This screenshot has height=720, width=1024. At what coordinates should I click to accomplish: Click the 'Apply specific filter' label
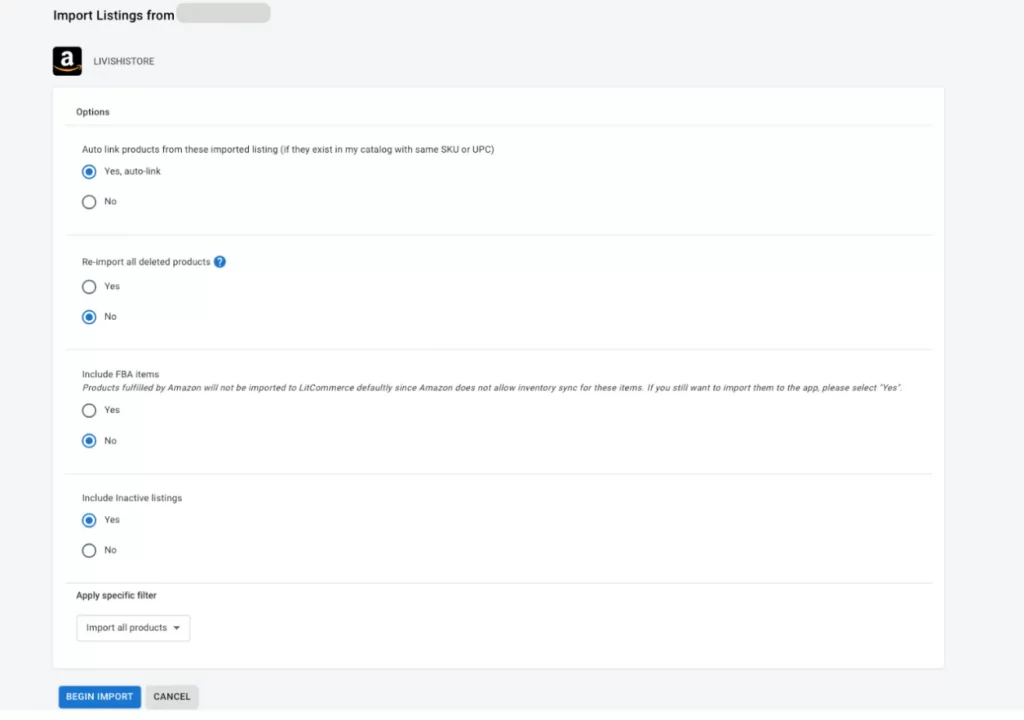pyautogui.click(x=116, y=596)
